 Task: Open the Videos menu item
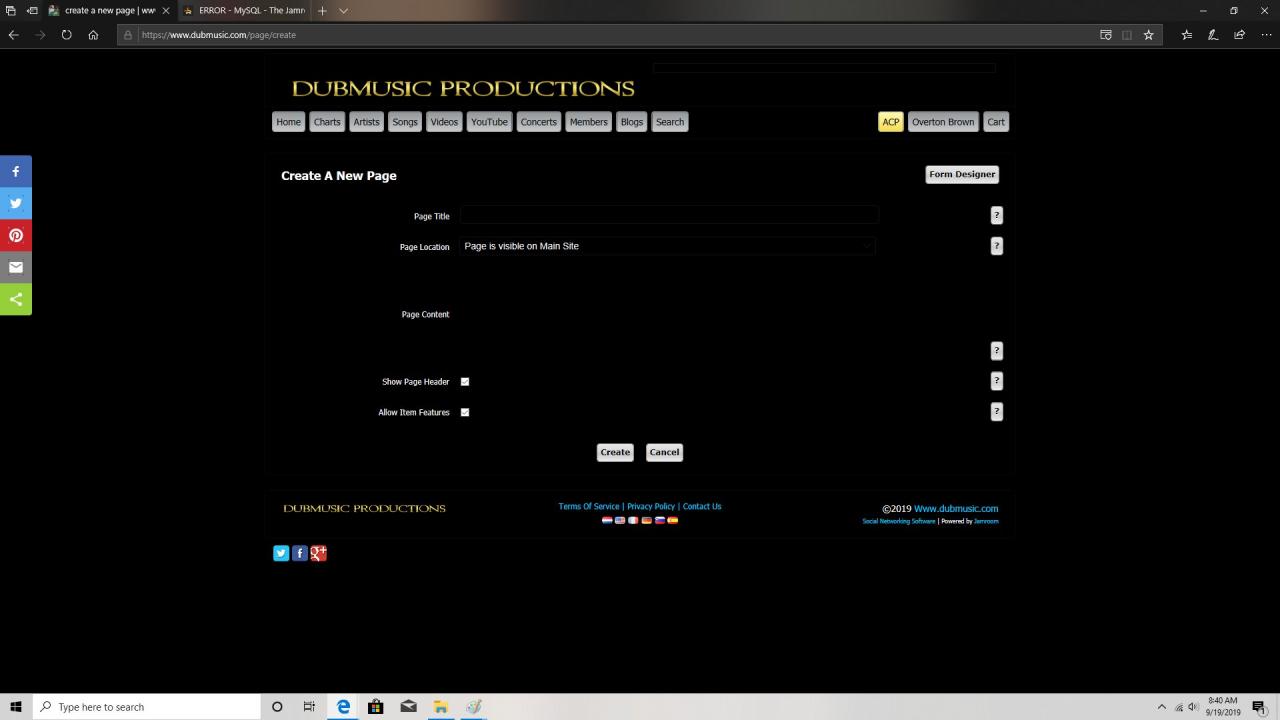coord(444,122)
